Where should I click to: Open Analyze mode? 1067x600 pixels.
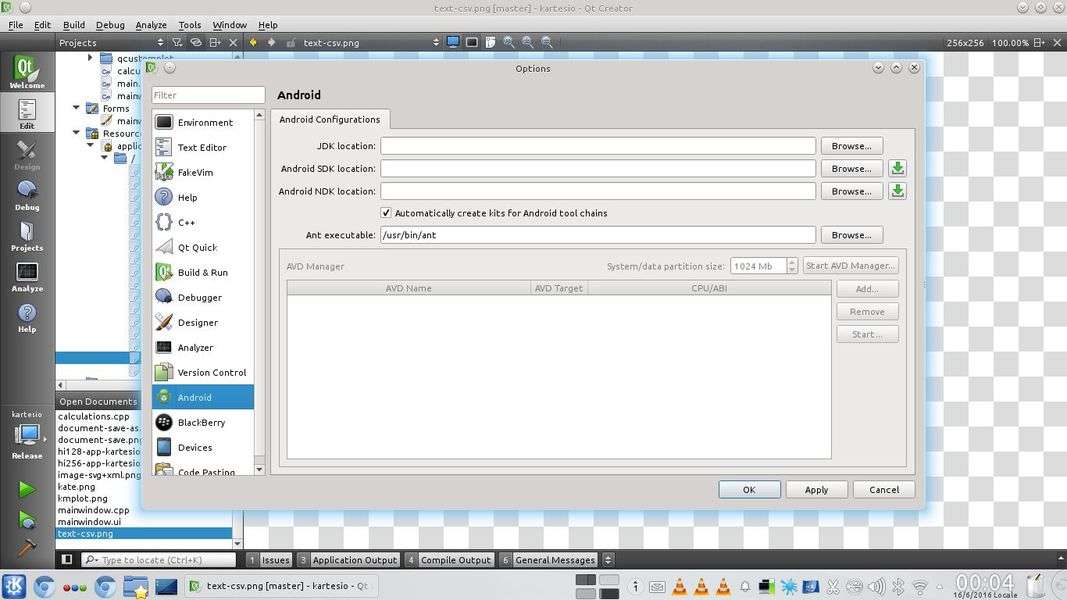(27, 276)
